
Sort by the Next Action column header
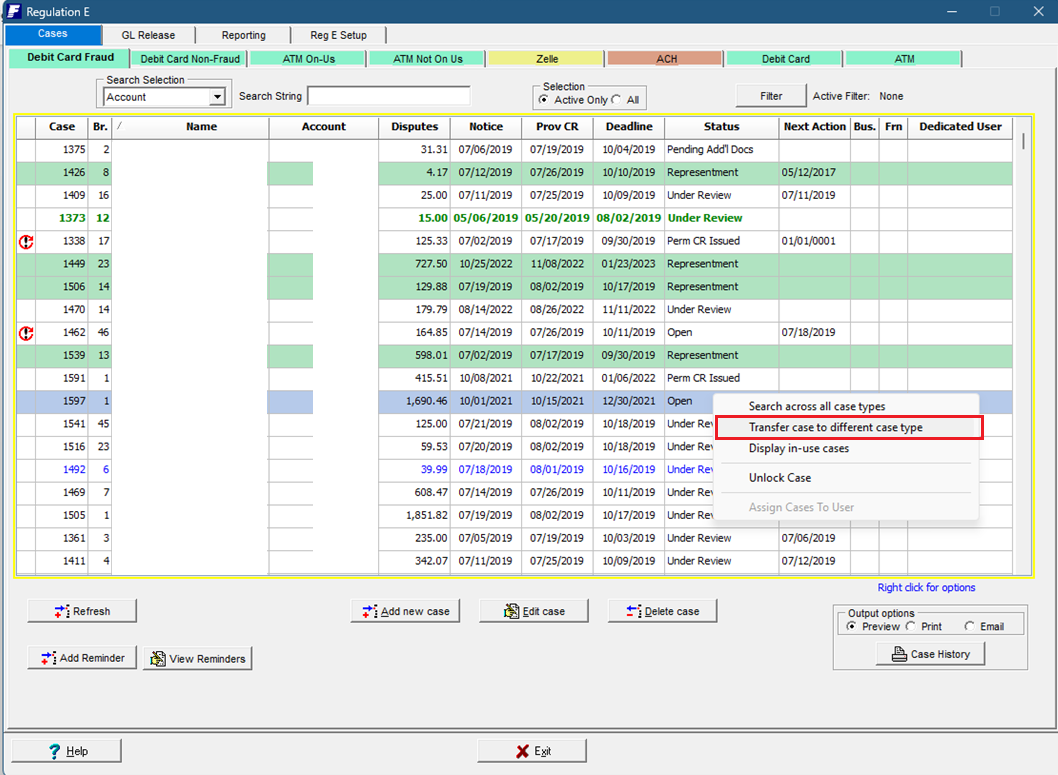pyautogui.click(x=814, y=127)
